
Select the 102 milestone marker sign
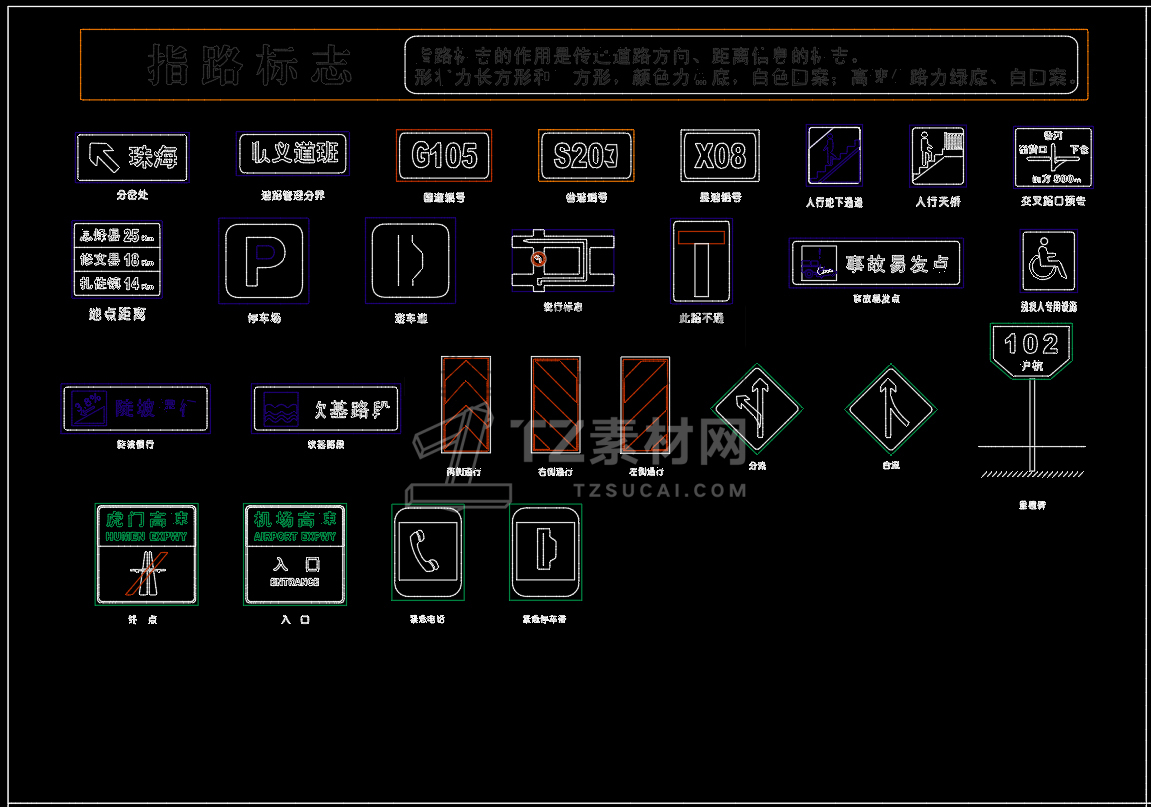click(1031, 351)
